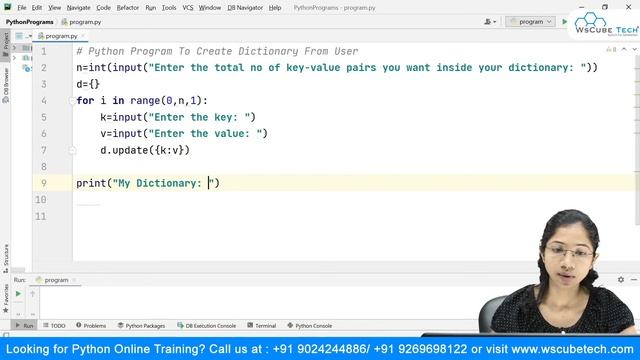Viewport: 640px width, 360px height.
Task: Toggle tool window bars button in status bar
Action: coord(6,335)
